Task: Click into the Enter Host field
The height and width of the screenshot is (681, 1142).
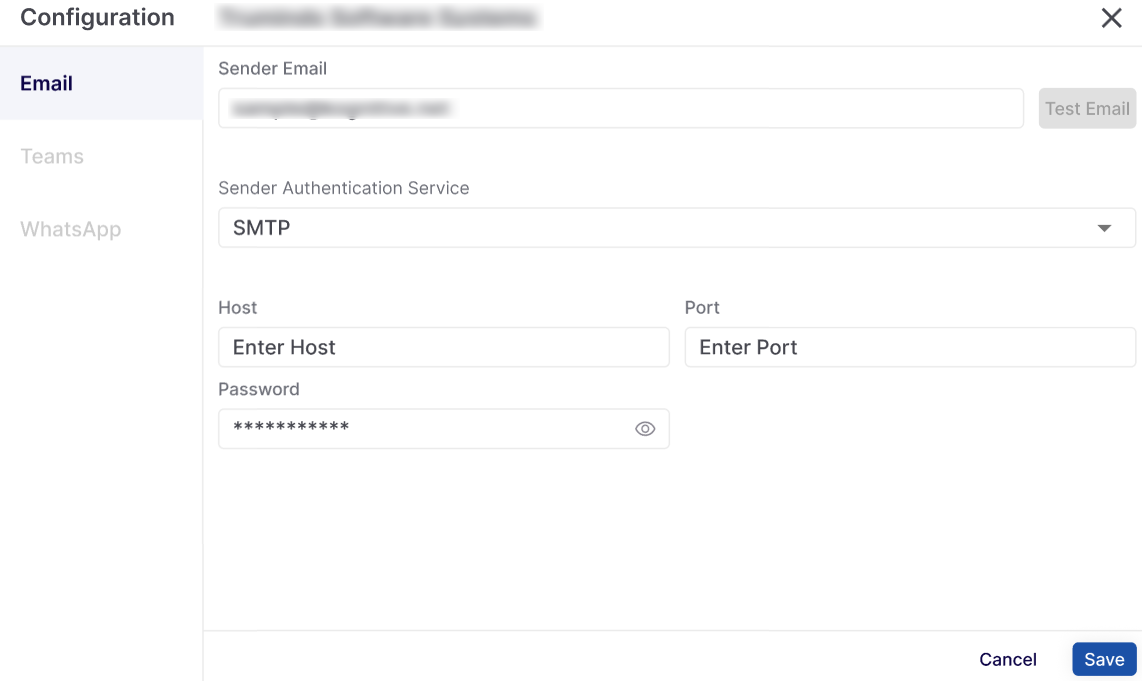Action: [443, 347]
